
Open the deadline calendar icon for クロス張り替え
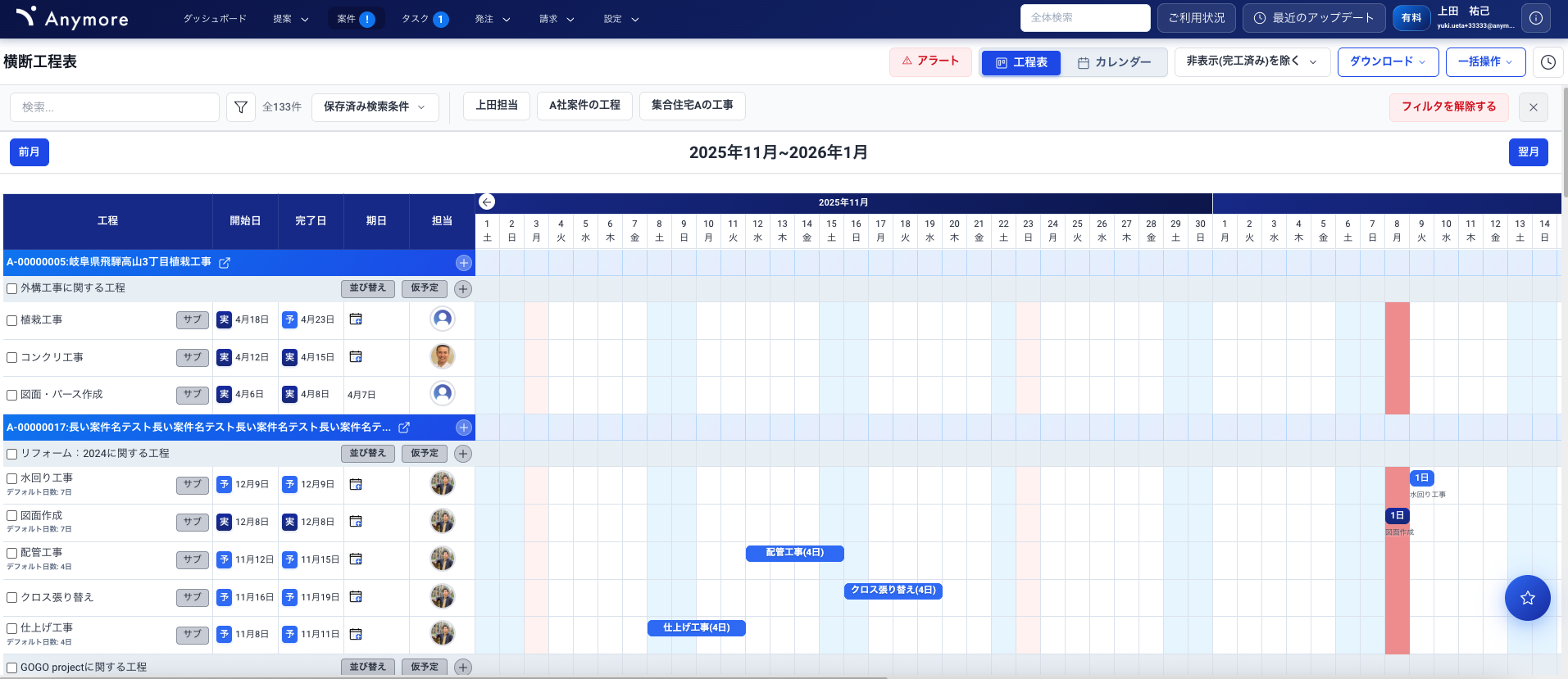[x=356, y=597]
